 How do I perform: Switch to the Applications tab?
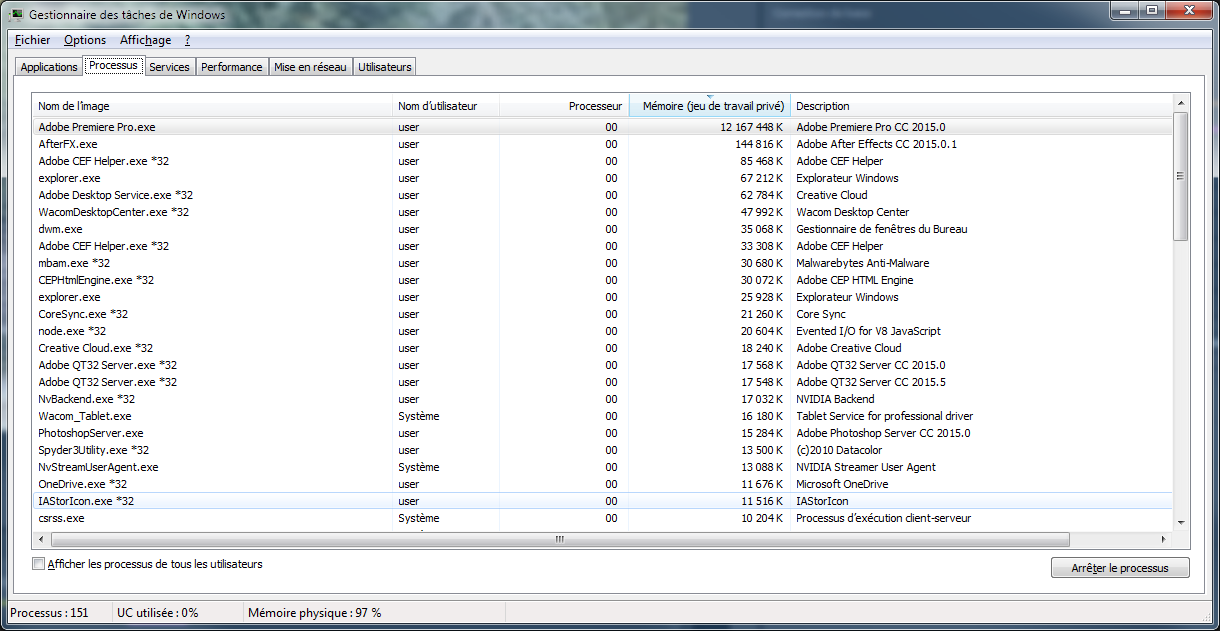pos(49,67)
